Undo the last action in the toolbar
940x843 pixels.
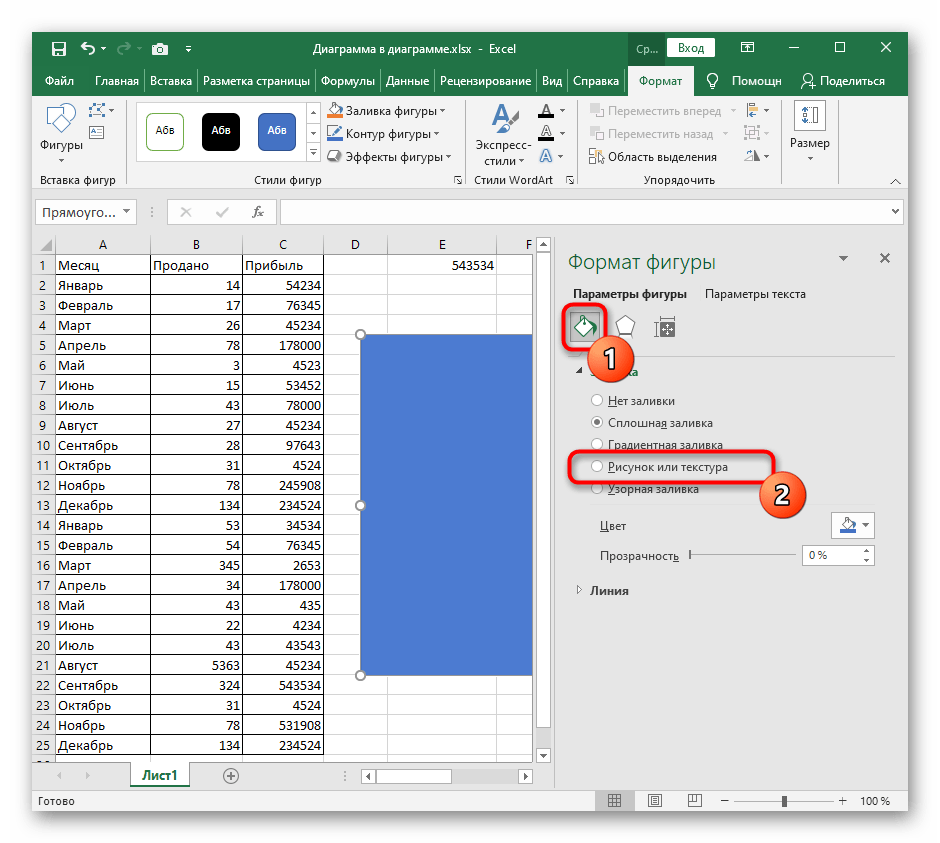coord(88,48)
